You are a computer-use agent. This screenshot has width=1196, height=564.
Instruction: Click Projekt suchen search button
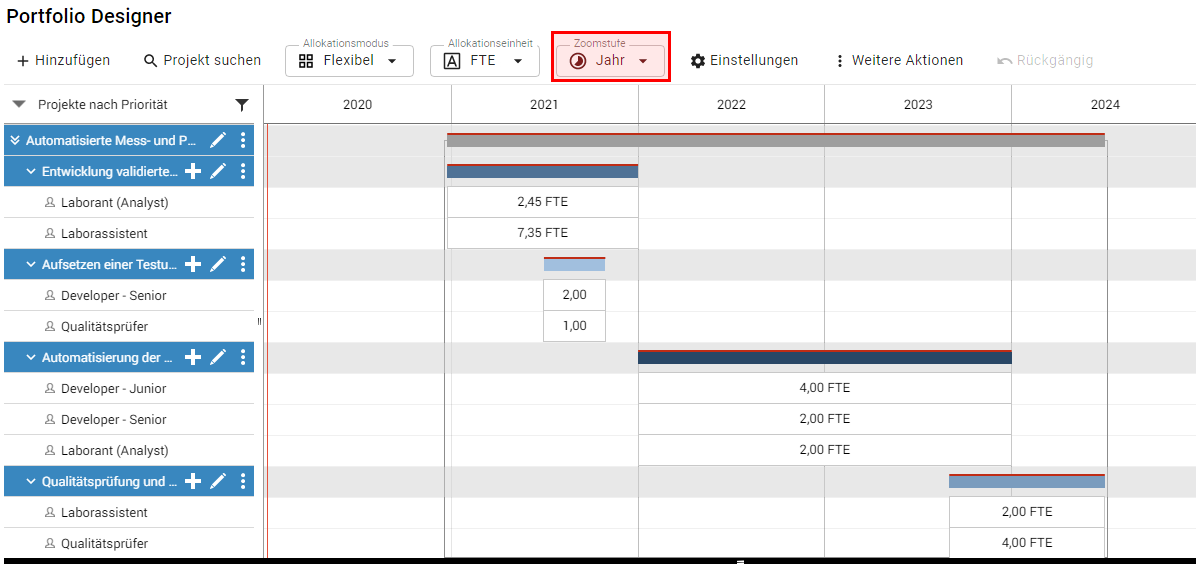tap(202, 61)
